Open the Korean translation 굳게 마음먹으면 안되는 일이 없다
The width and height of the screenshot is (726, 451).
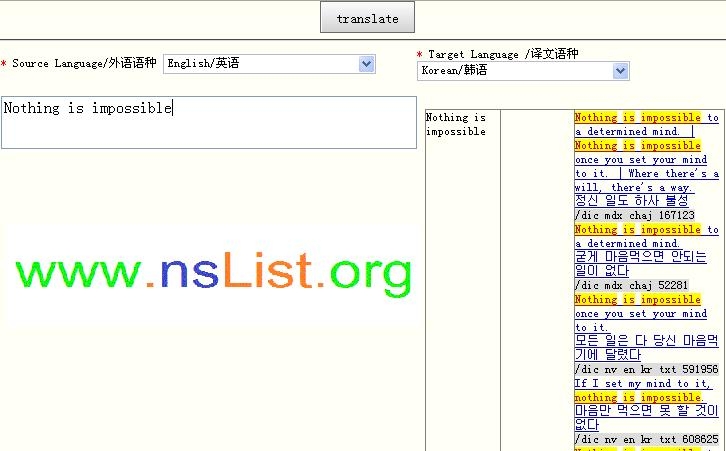[641, 263]
